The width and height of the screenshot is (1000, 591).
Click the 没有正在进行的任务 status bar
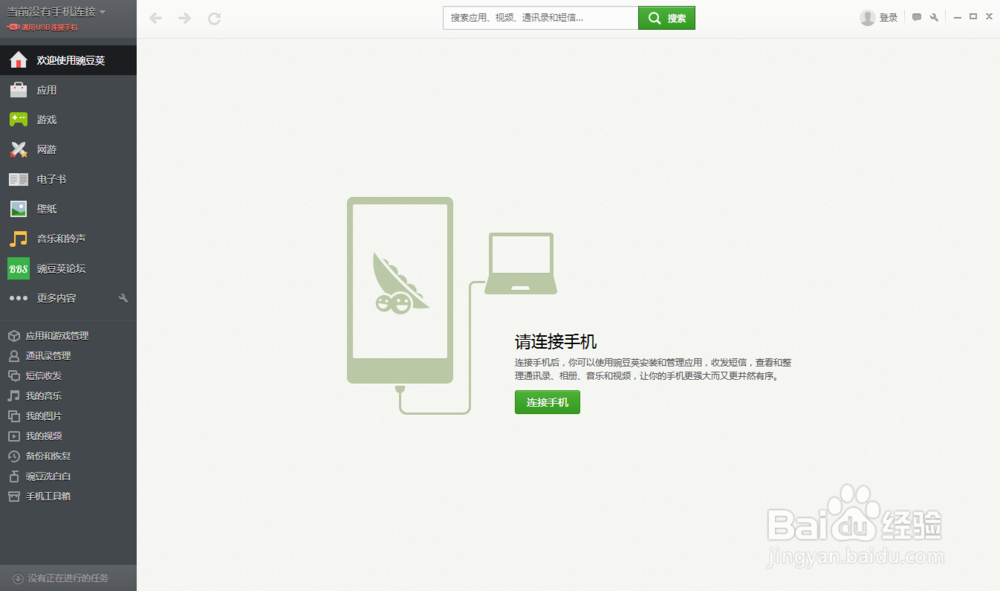tap(68, 578)
